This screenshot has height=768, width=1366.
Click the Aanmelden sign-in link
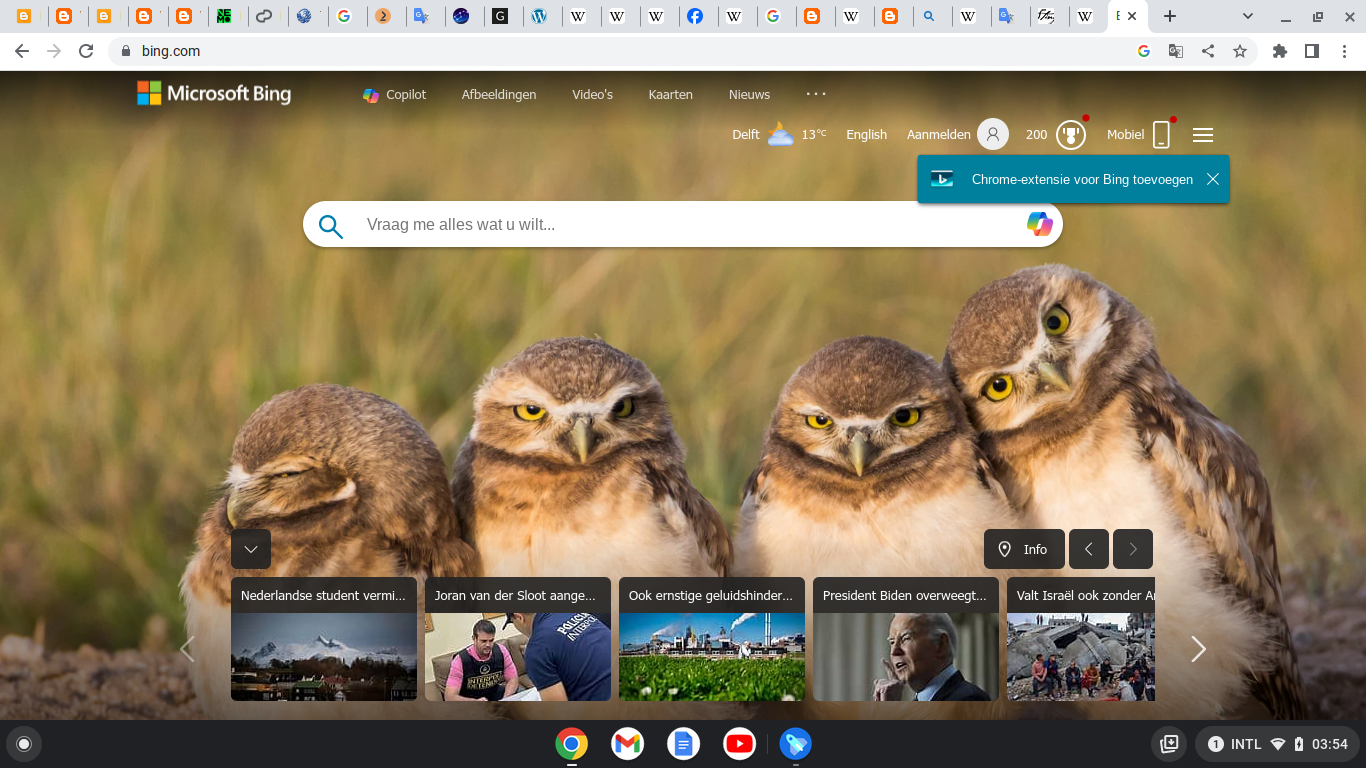pos(938,135)
